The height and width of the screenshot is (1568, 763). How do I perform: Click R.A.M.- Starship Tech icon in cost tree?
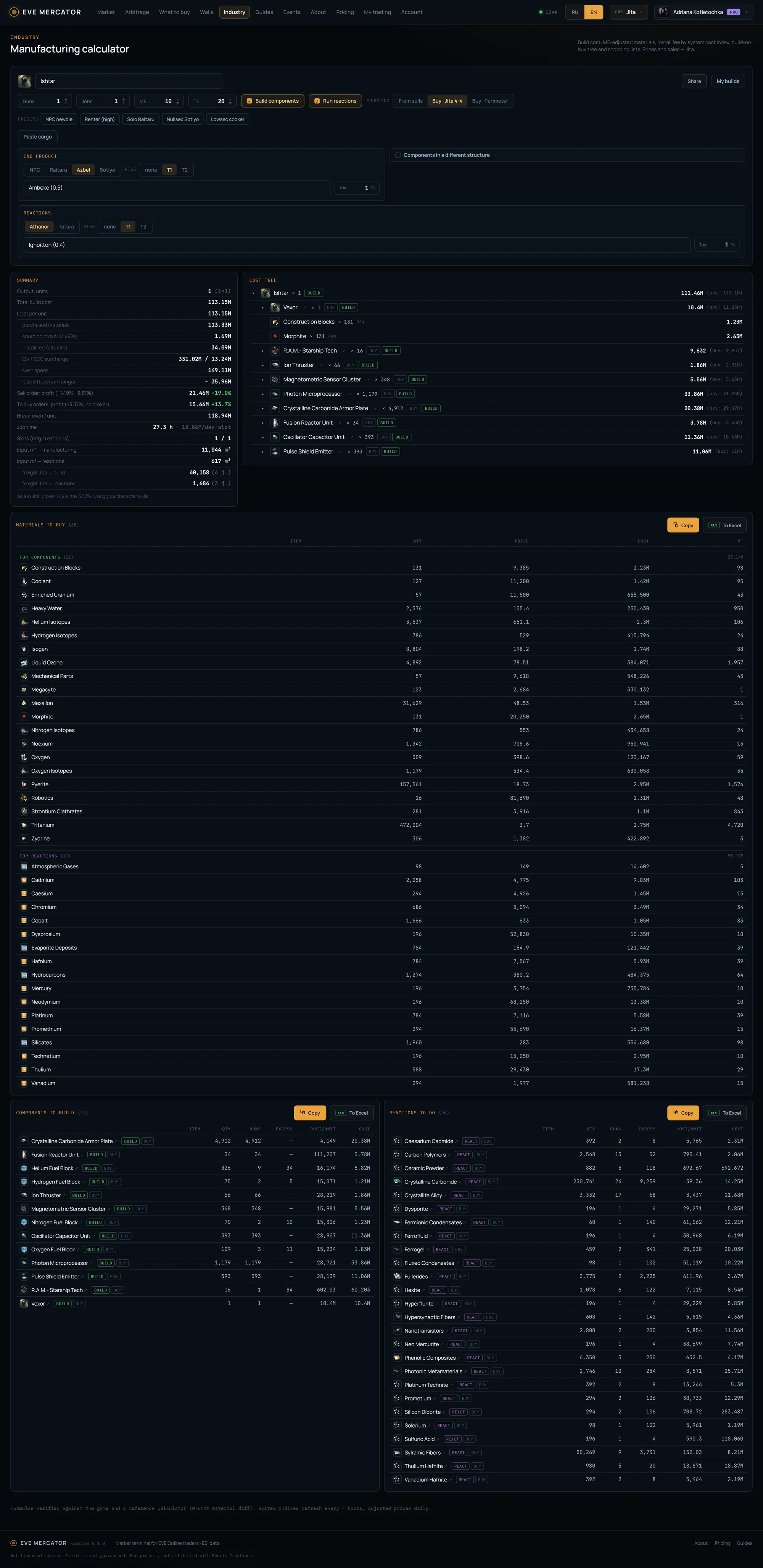(275, 351)
